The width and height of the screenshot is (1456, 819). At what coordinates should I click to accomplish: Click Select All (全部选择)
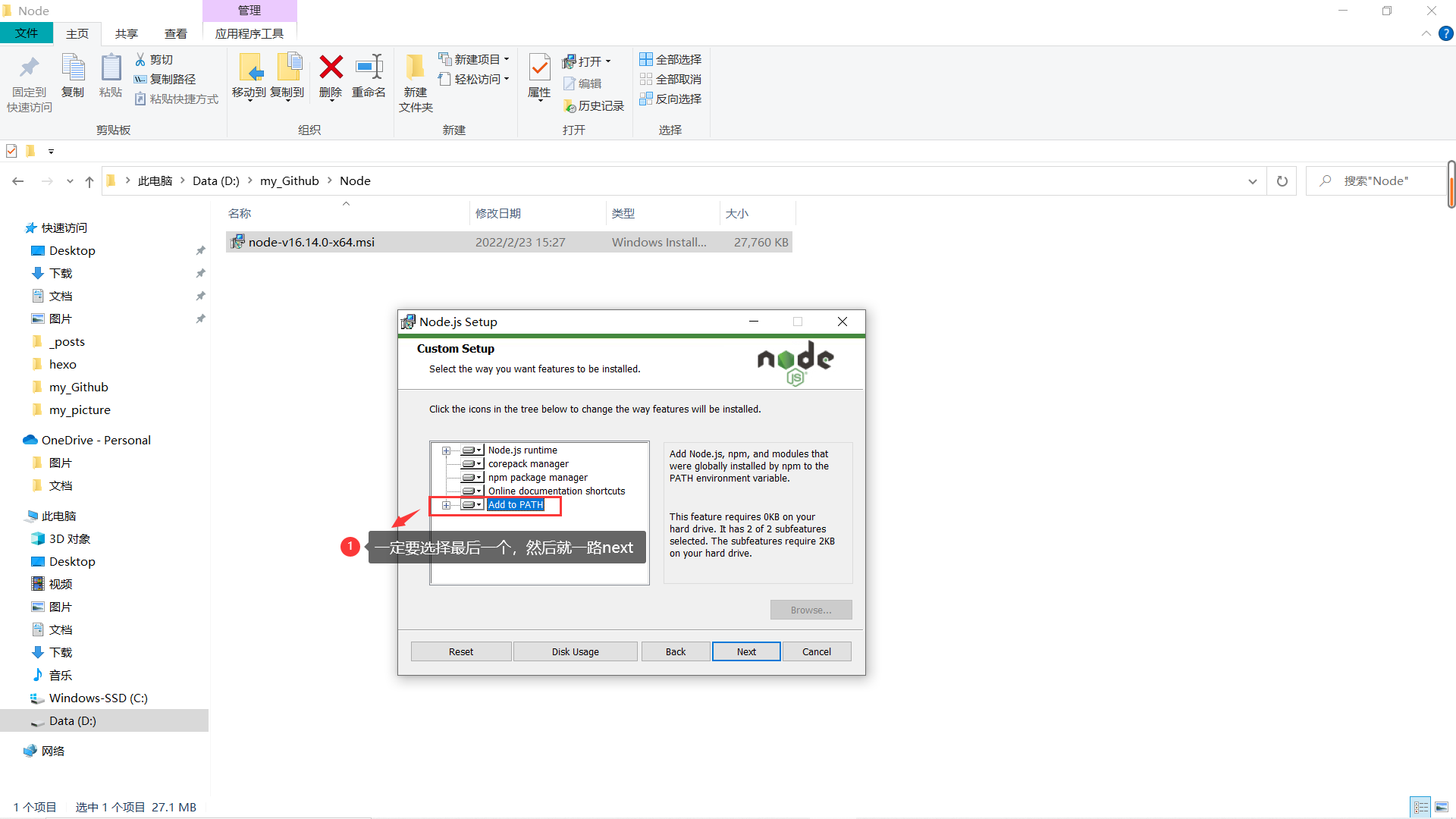(670, 59)
